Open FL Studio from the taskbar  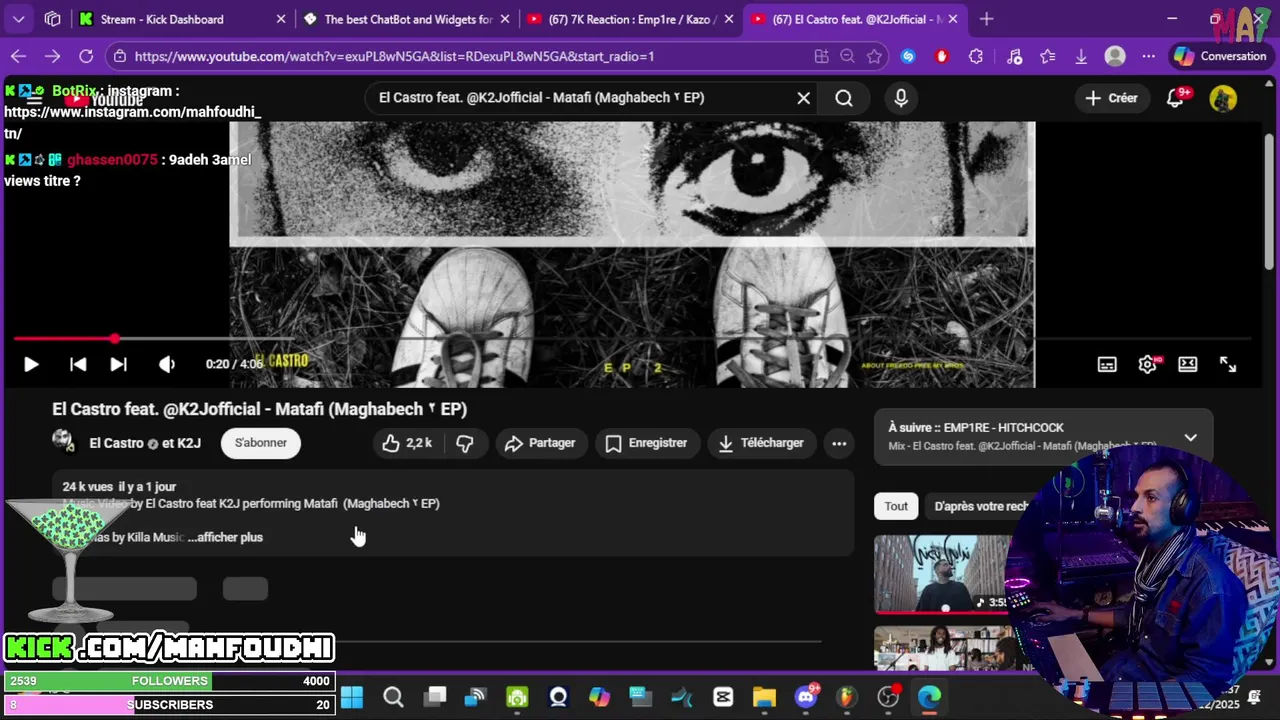(x=847, y=697)
